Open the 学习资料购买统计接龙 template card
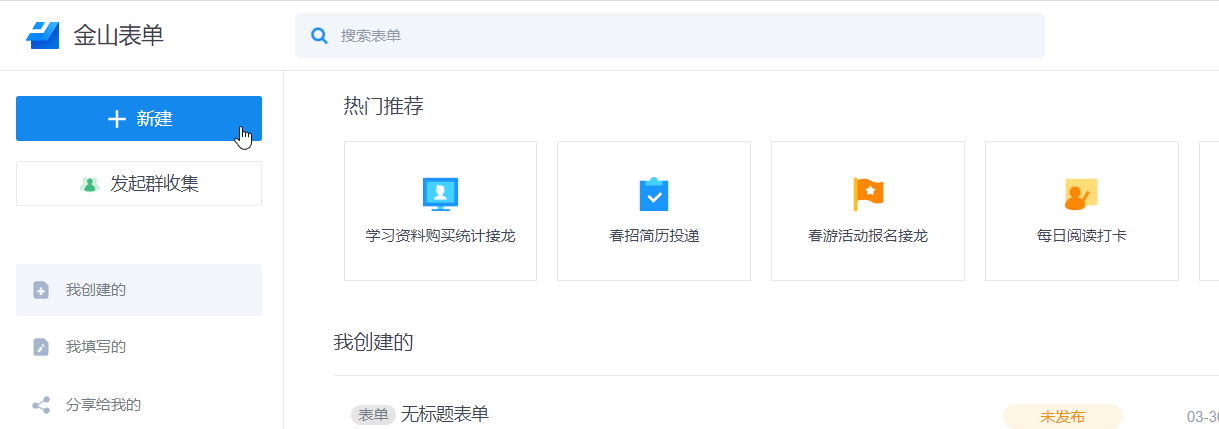Image resolution: width=1219 pixels, height=429 pixels. [440, 211]
